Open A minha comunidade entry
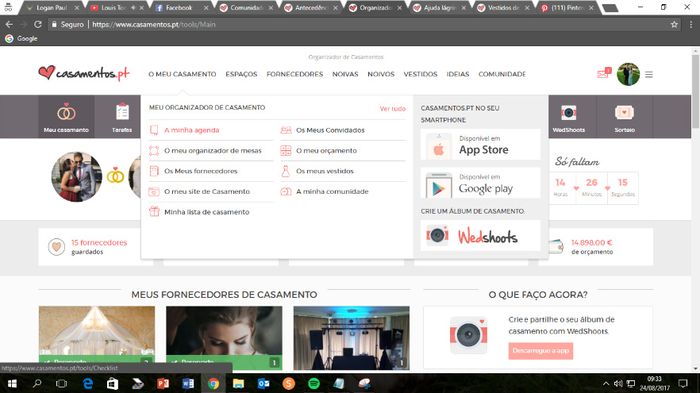This screenshot has width=700, height=393. pos(332,192)
